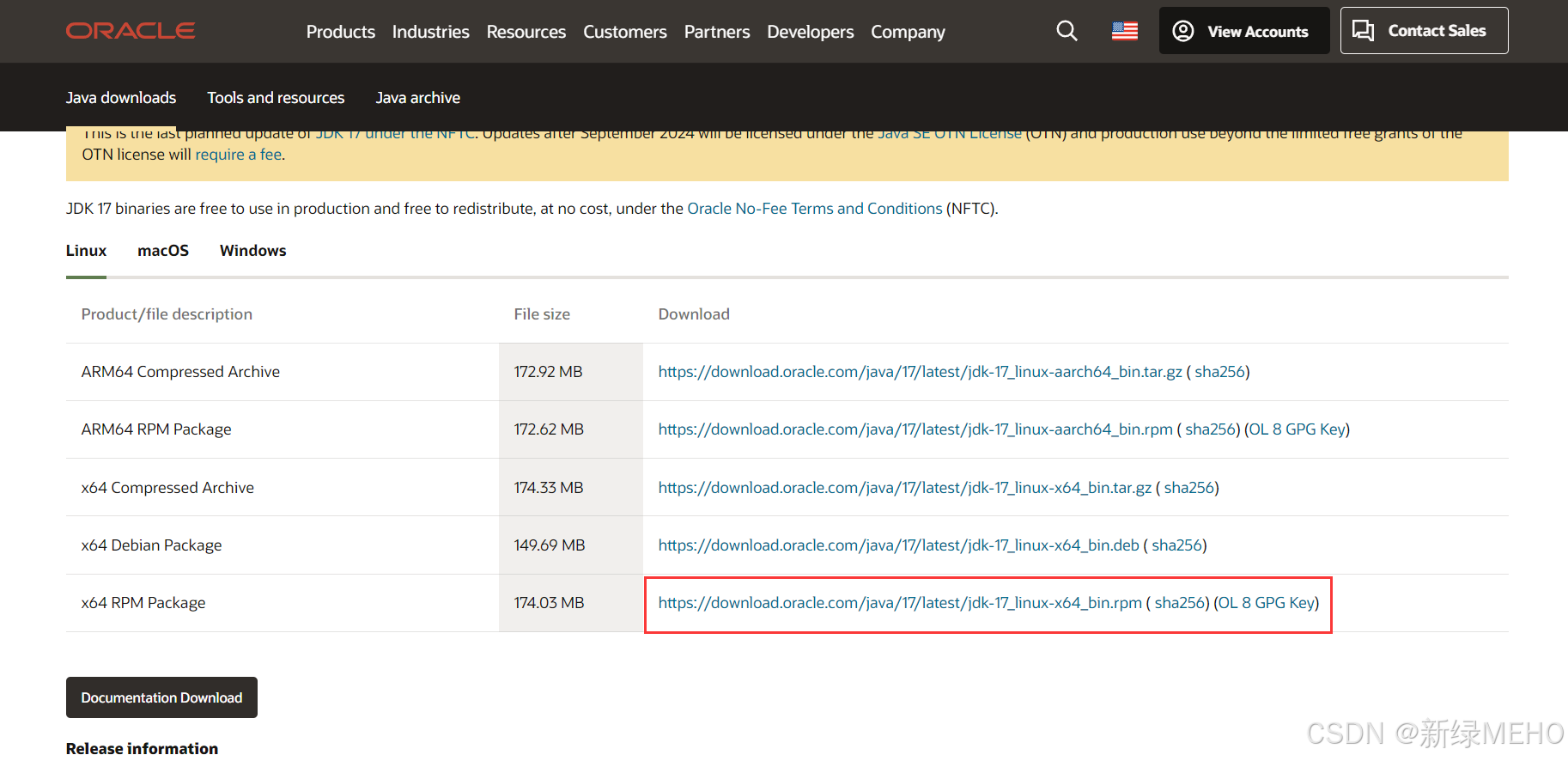Open Oracle No-Fee Terms and Conditions link

(814, 209)
